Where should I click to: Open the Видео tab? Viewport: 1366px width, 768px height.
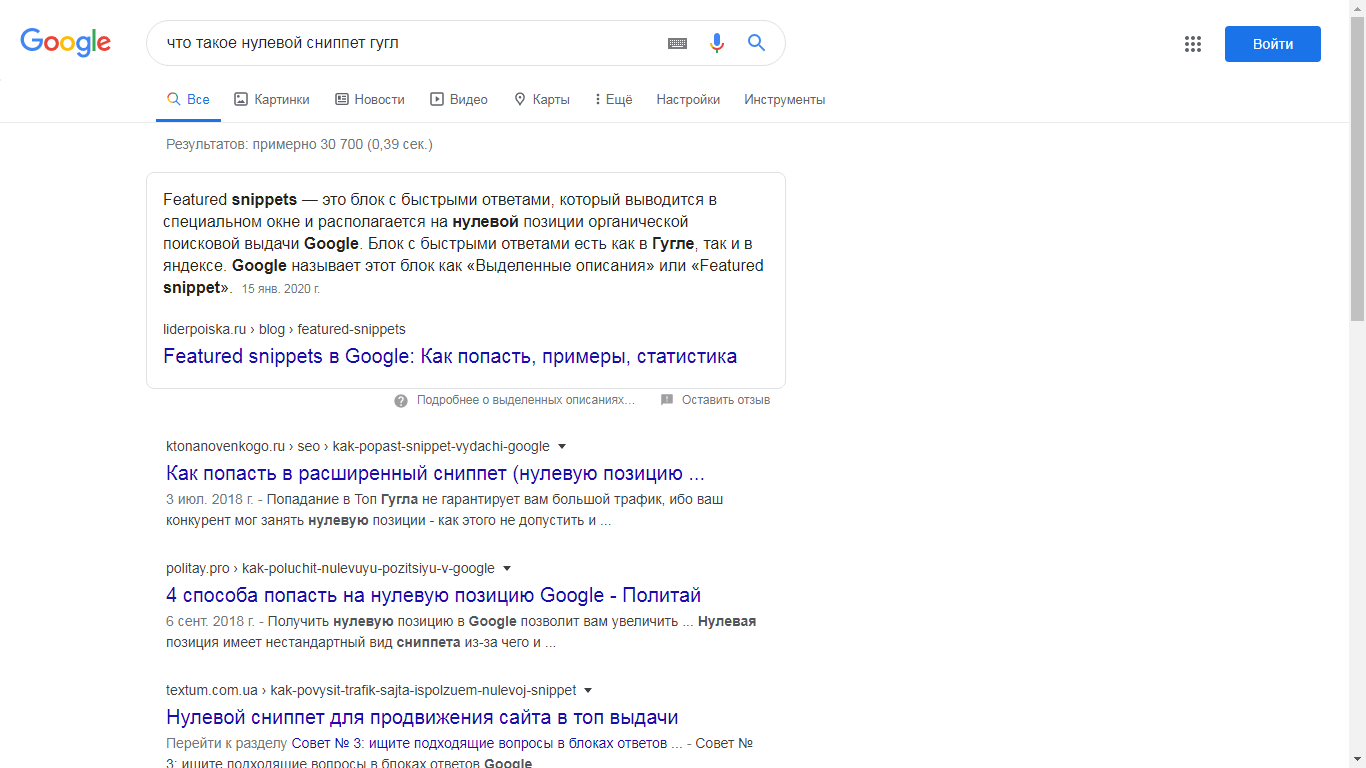(459, 100)
